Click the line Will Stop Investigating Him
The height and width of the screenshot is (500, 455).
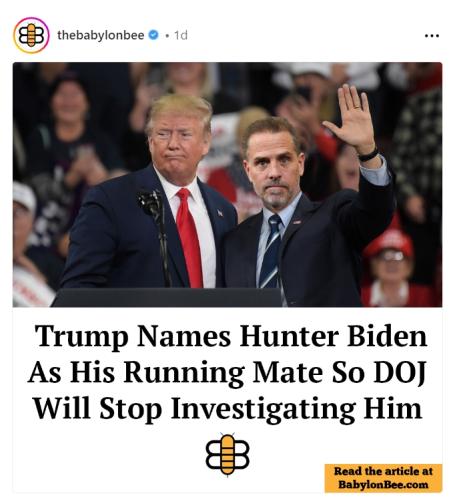[228, 409]
